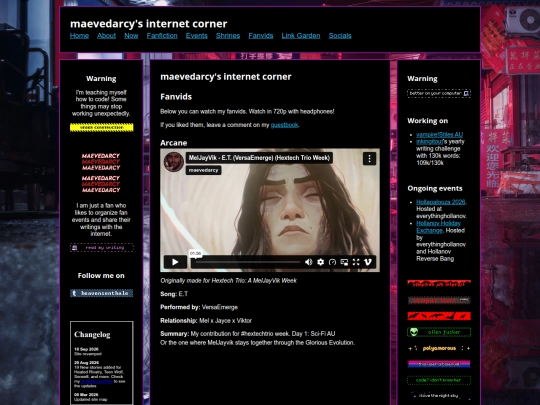The width and height of the screenshot is (540, 405).
Task: Follow the guestbook link
Action: click(x=284, y=125)
